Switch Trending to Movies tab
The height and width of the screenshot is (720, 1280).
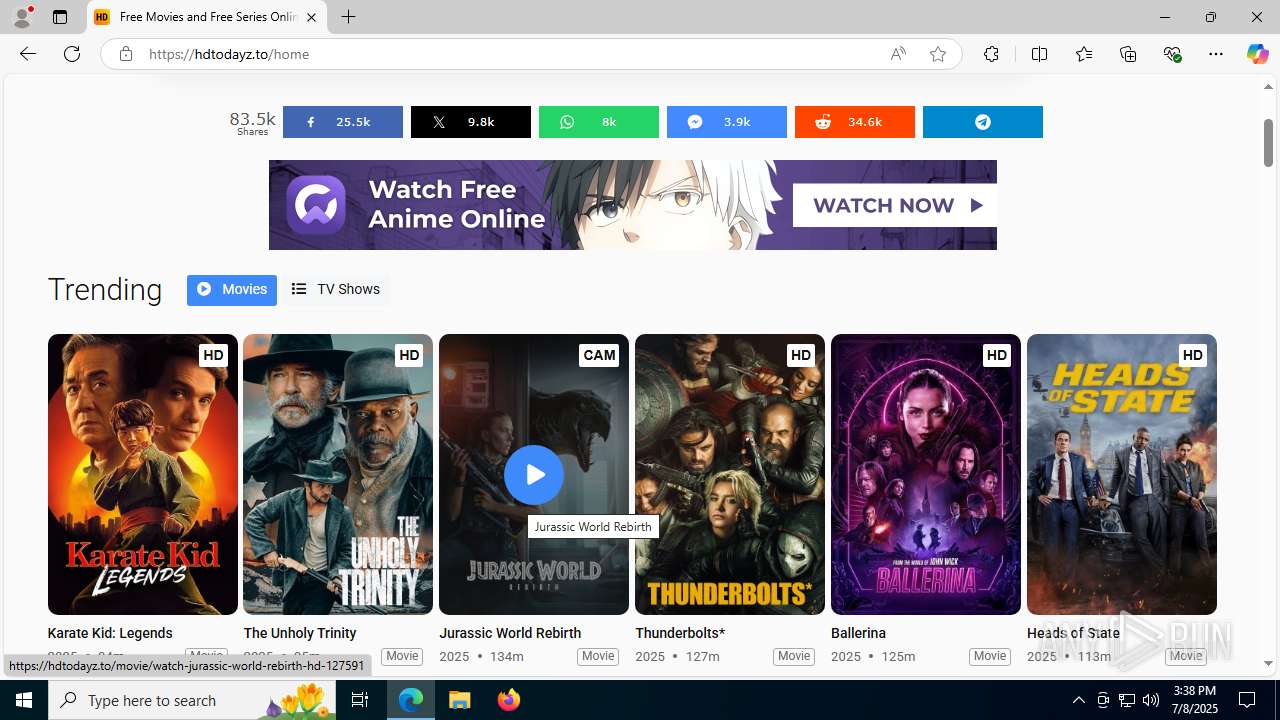tap(232, 290)
